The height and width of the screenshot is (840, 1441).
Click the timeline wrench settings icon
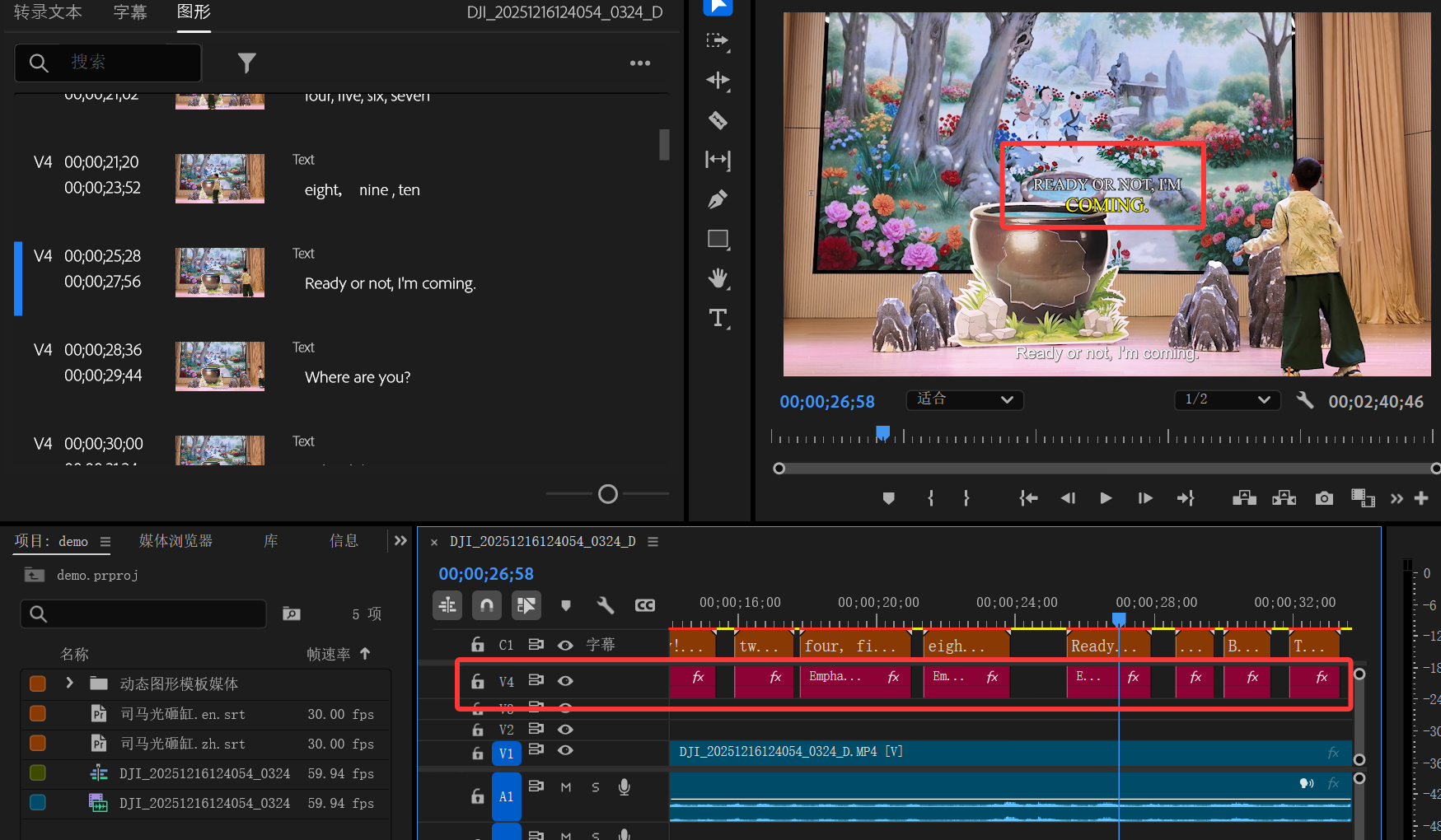(606, 606)
